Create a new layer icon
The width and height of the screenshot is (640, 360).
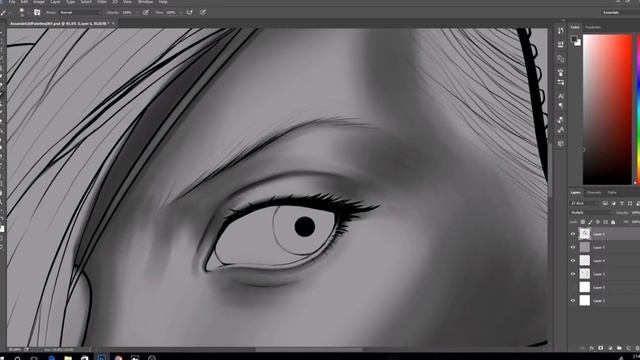[x=629, y=348]
